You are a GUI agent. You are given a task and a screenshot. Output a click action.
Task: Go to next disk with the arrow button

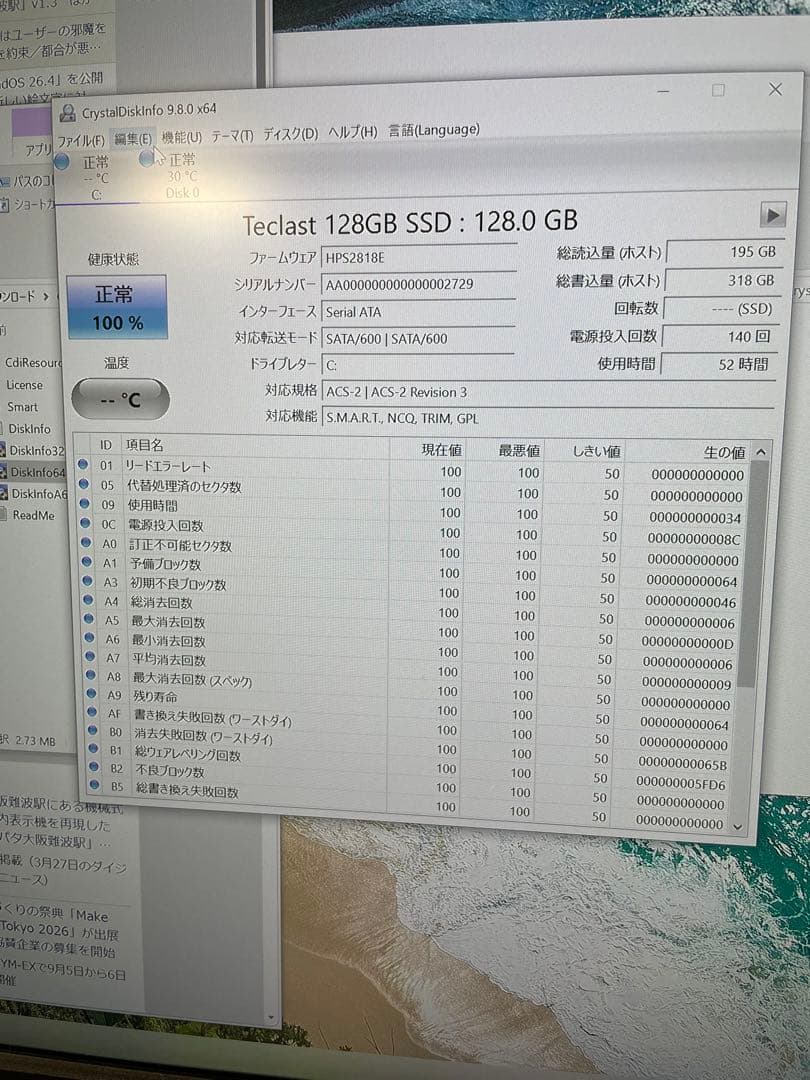click(x=773, y=215)
